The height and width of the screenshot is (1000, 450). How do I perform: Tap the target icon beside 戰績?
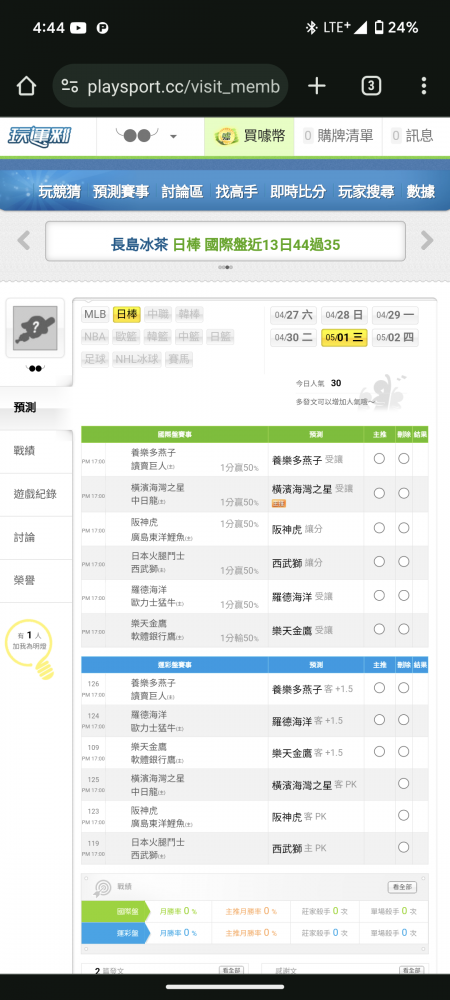(102, 888)
